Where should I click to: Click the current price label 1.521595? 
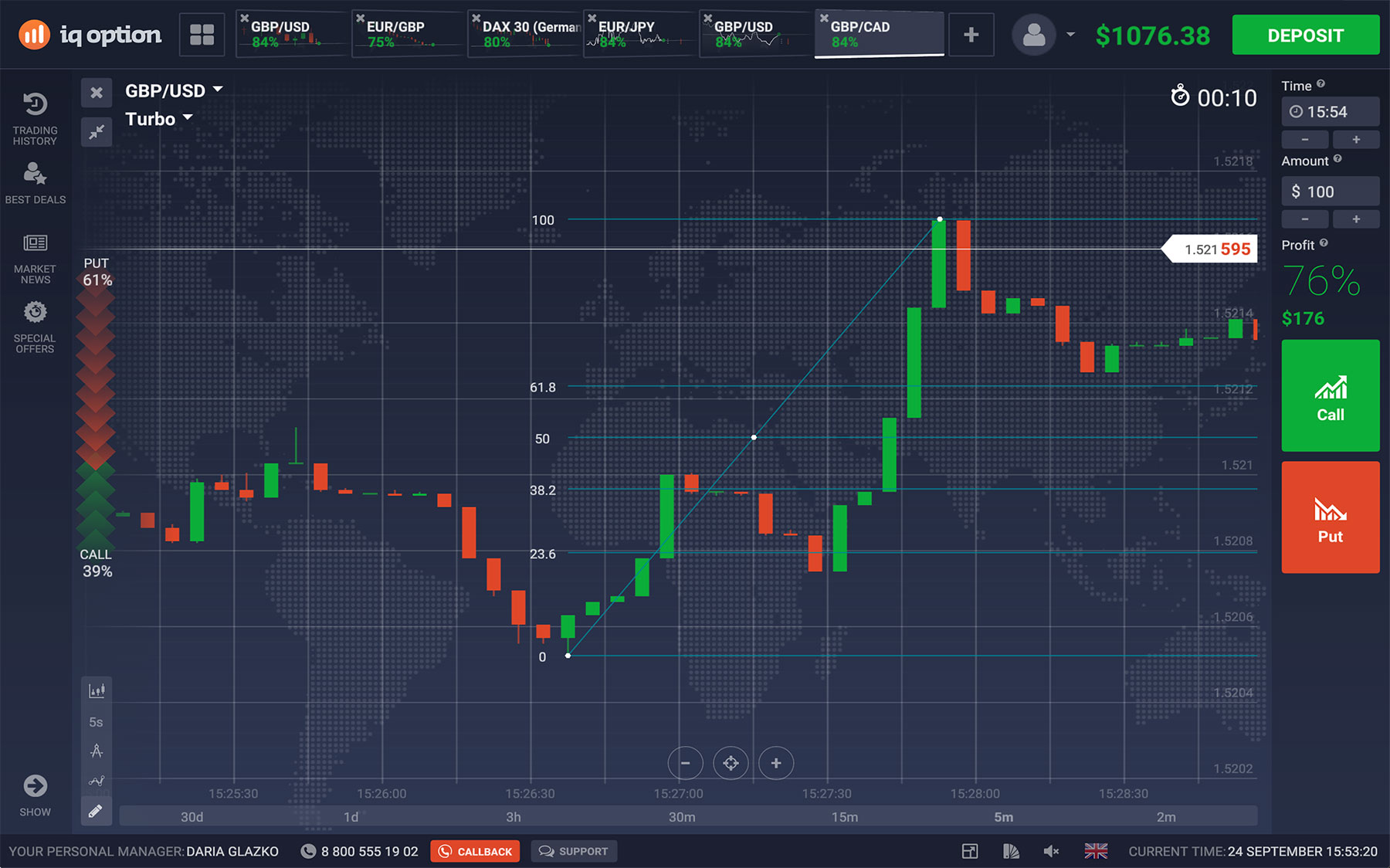[x=1210, y=249]
